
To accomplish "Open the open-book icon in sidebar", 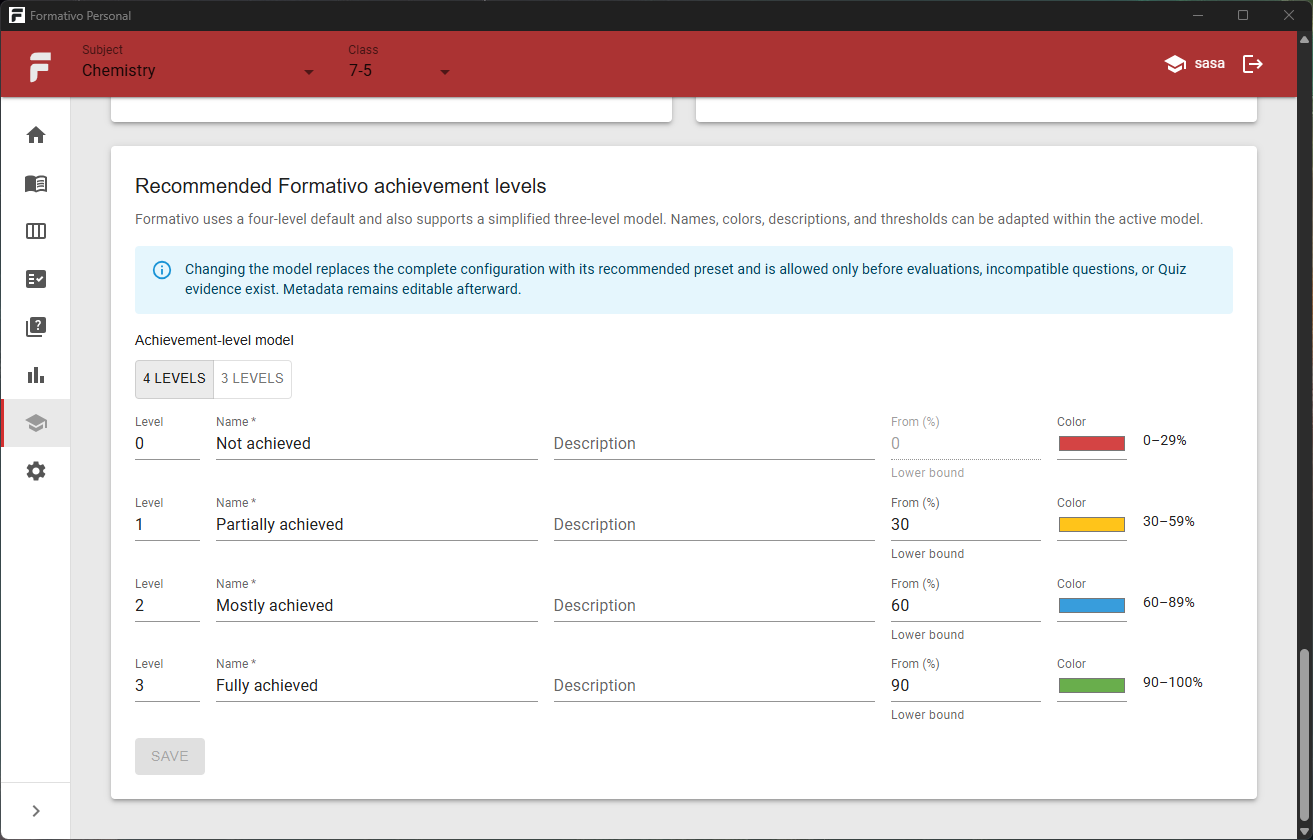I will click(x=36, y=183).
